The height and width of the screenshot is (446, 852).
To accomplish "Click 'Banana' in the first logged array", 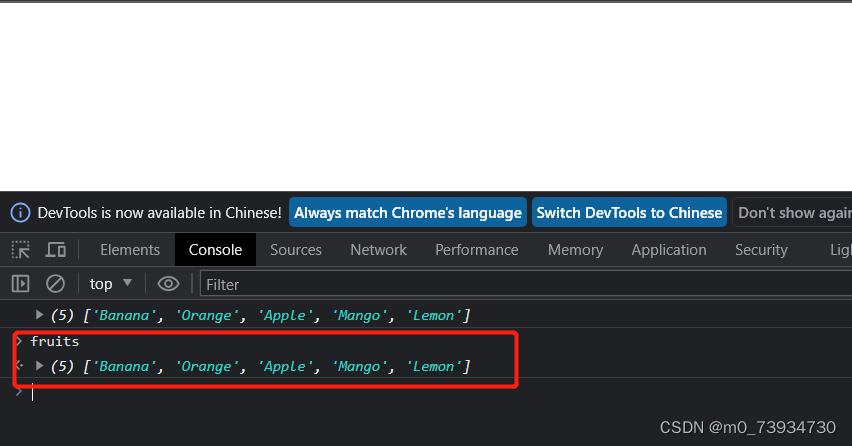I will point(124,315).
